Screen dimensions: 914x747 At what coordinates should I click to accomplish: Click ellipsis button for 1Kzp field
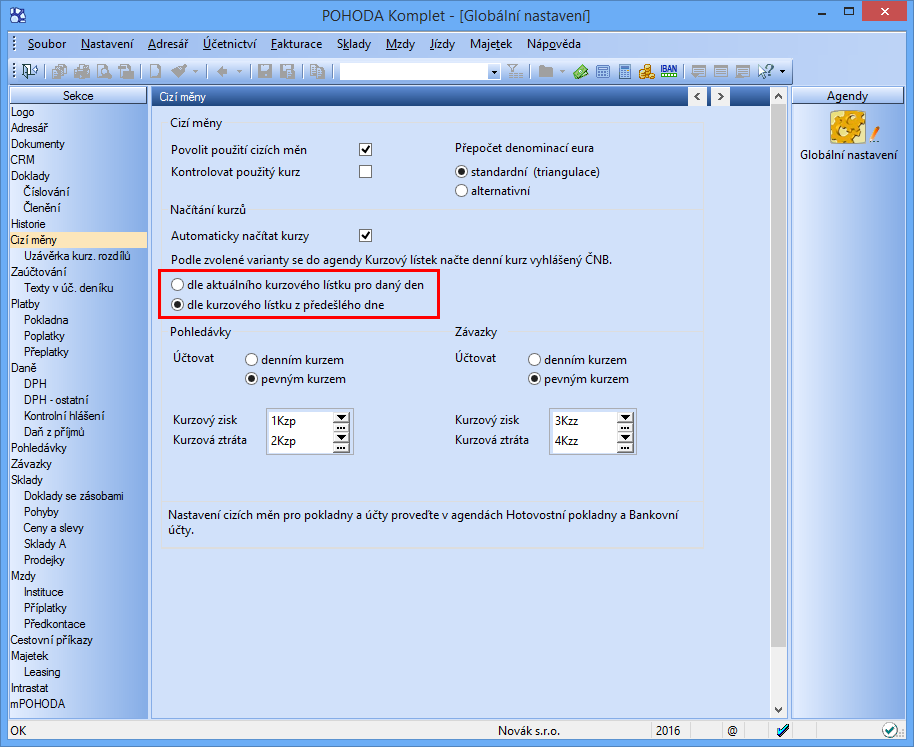tap(341, 427)
